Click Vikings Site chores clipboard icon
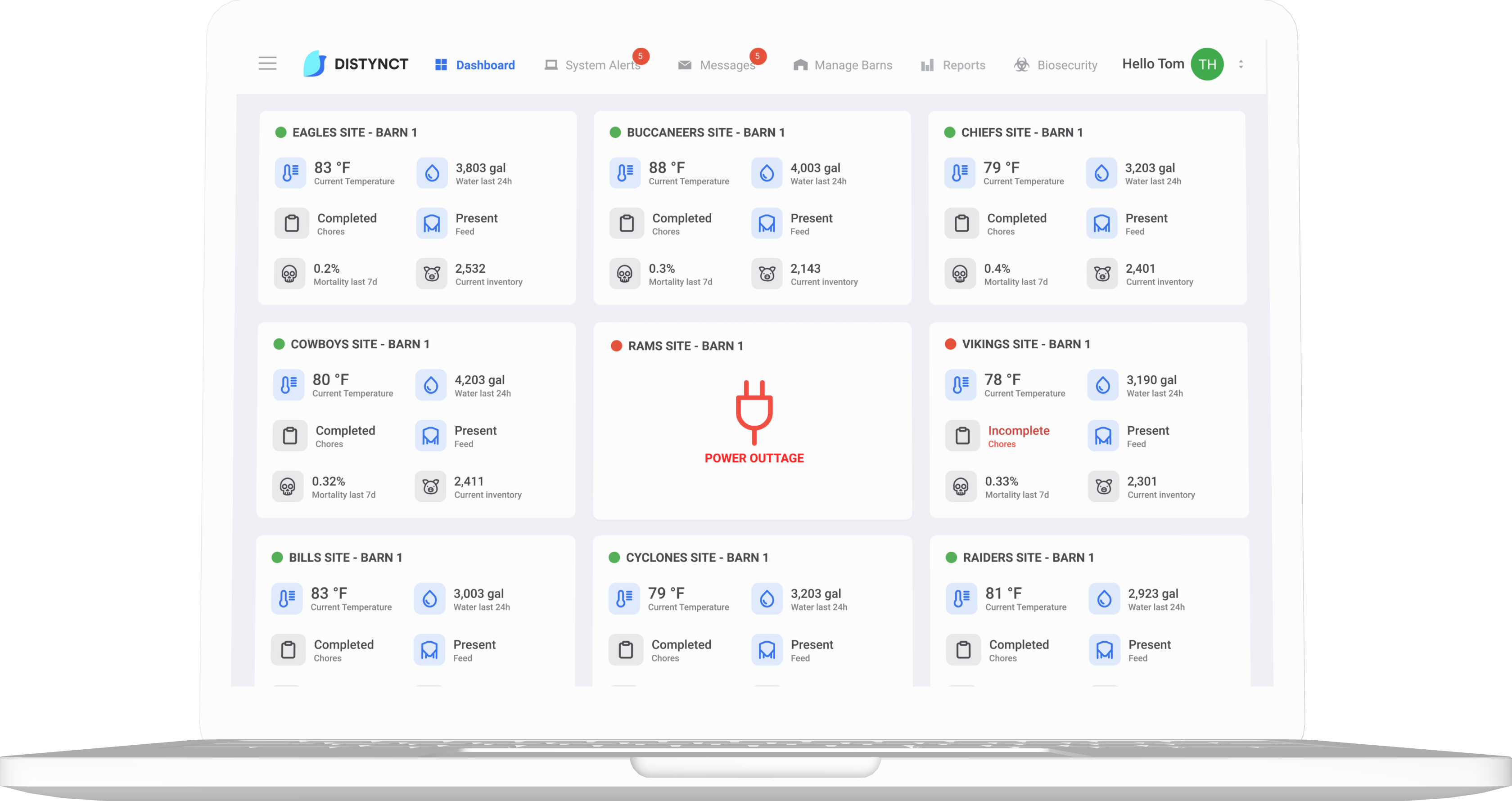This screenshot has width=1512, height=801. click(962, 436)
